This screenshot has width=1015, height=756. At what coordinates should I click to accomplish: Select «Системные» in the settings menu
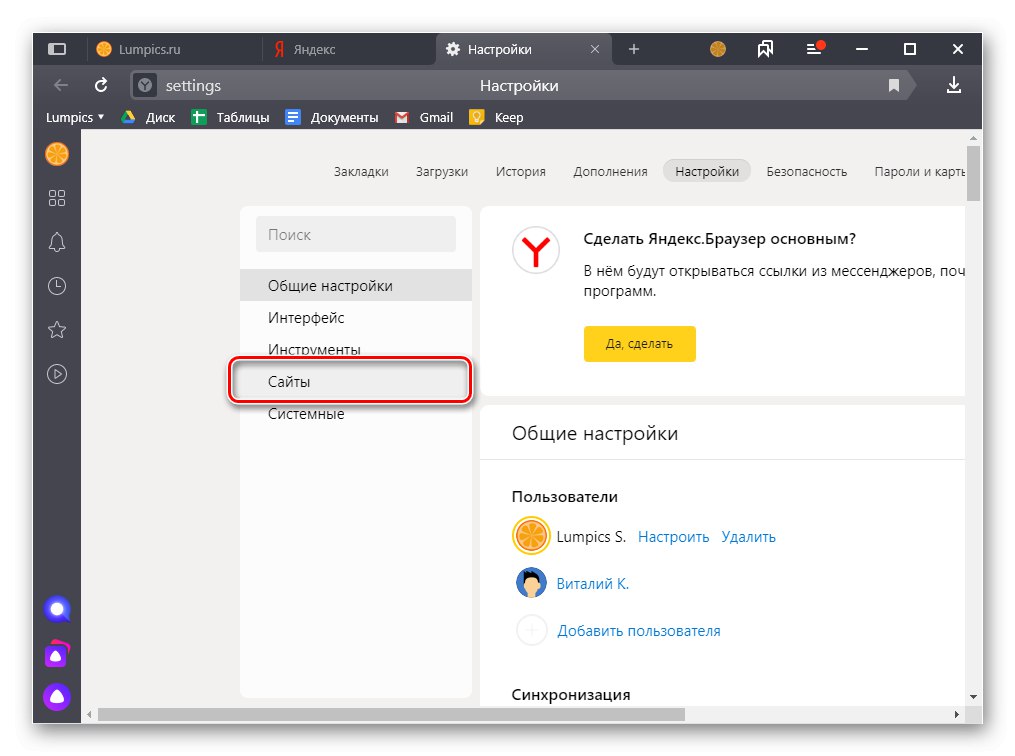point(305,413)
